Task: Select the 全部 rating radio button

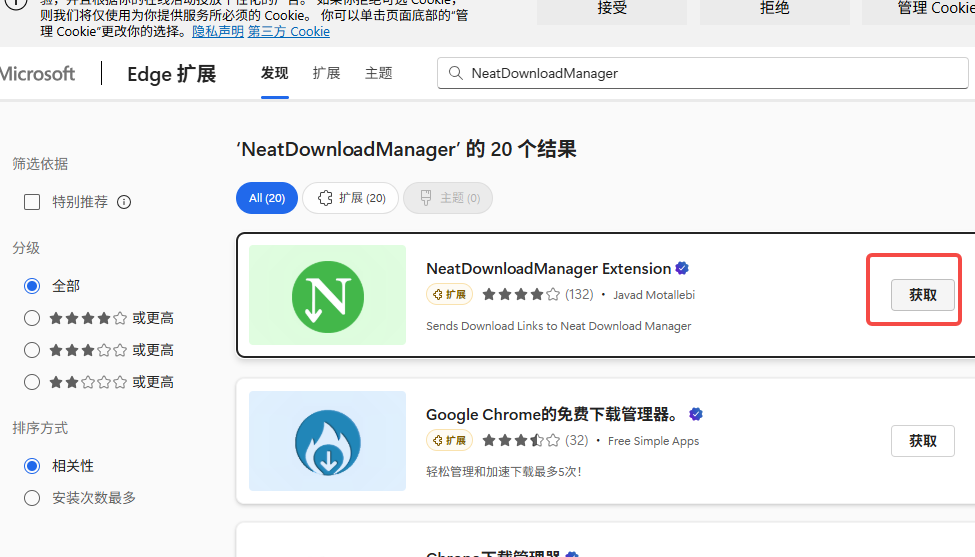Action: [x=32, y=286]
